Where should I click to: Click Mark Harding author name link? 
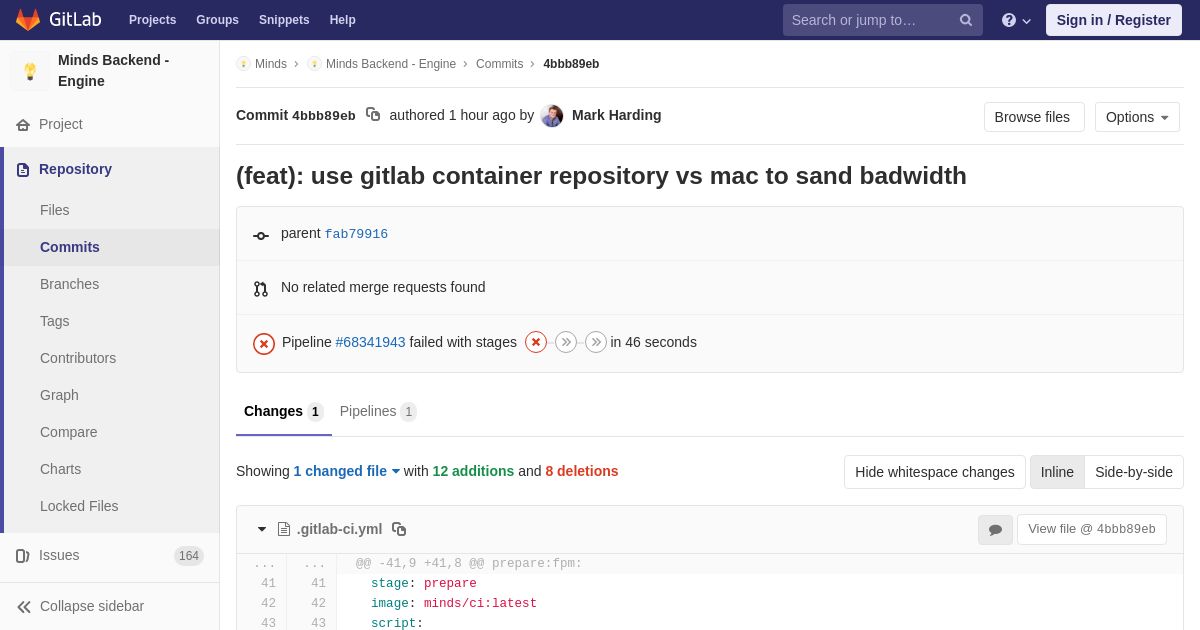[617, 115]
